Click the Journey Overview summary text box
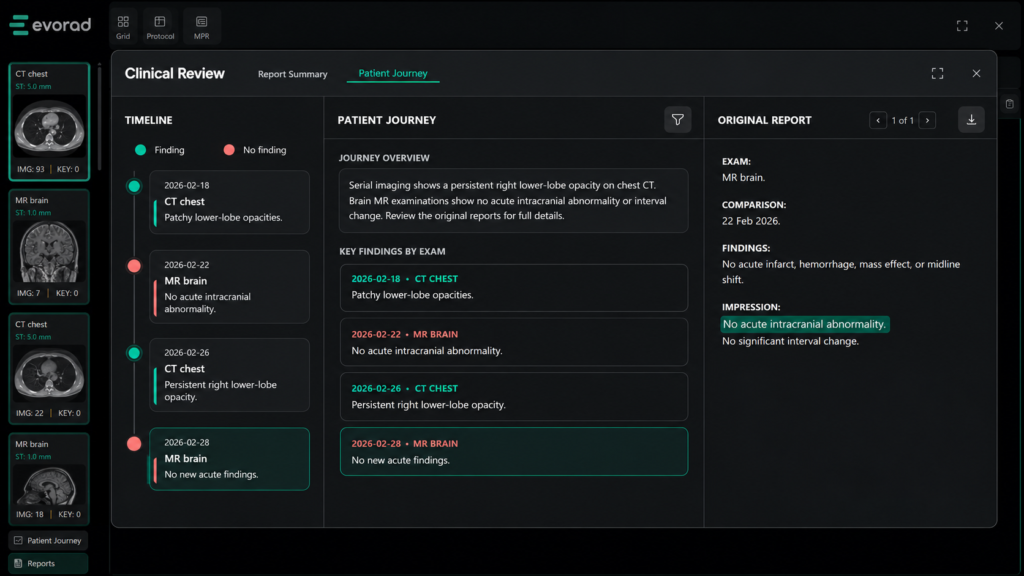The height and width of the screenshot is (576, 1024). click(x=513, y=200)
